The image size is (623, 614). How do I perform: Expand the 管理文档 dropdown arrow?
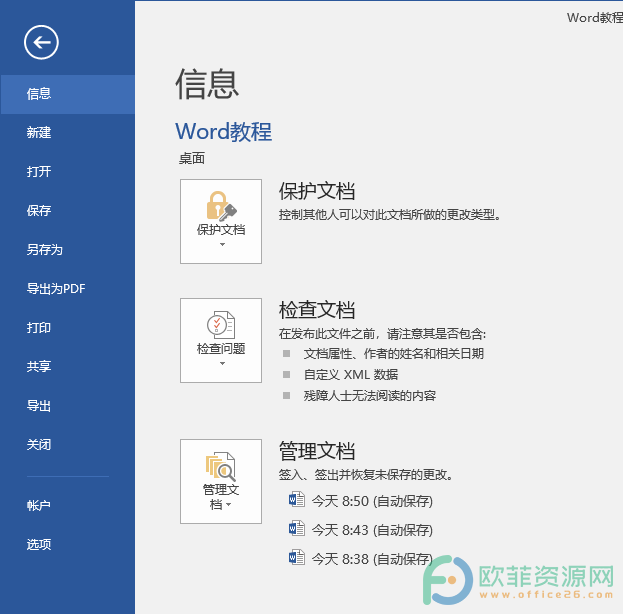[x=228, y=505]
